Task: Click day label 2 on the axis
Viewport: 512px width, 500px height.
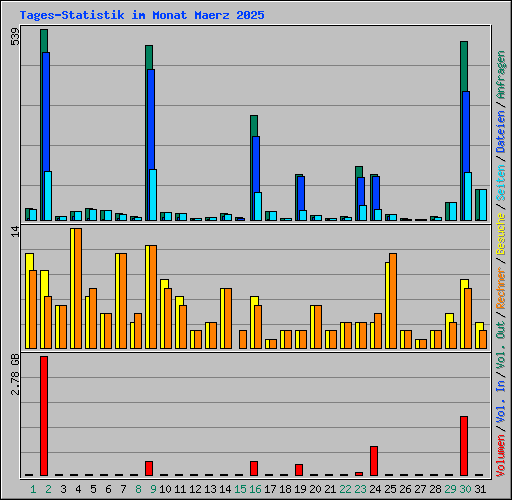Action: (x=48, y=489)
